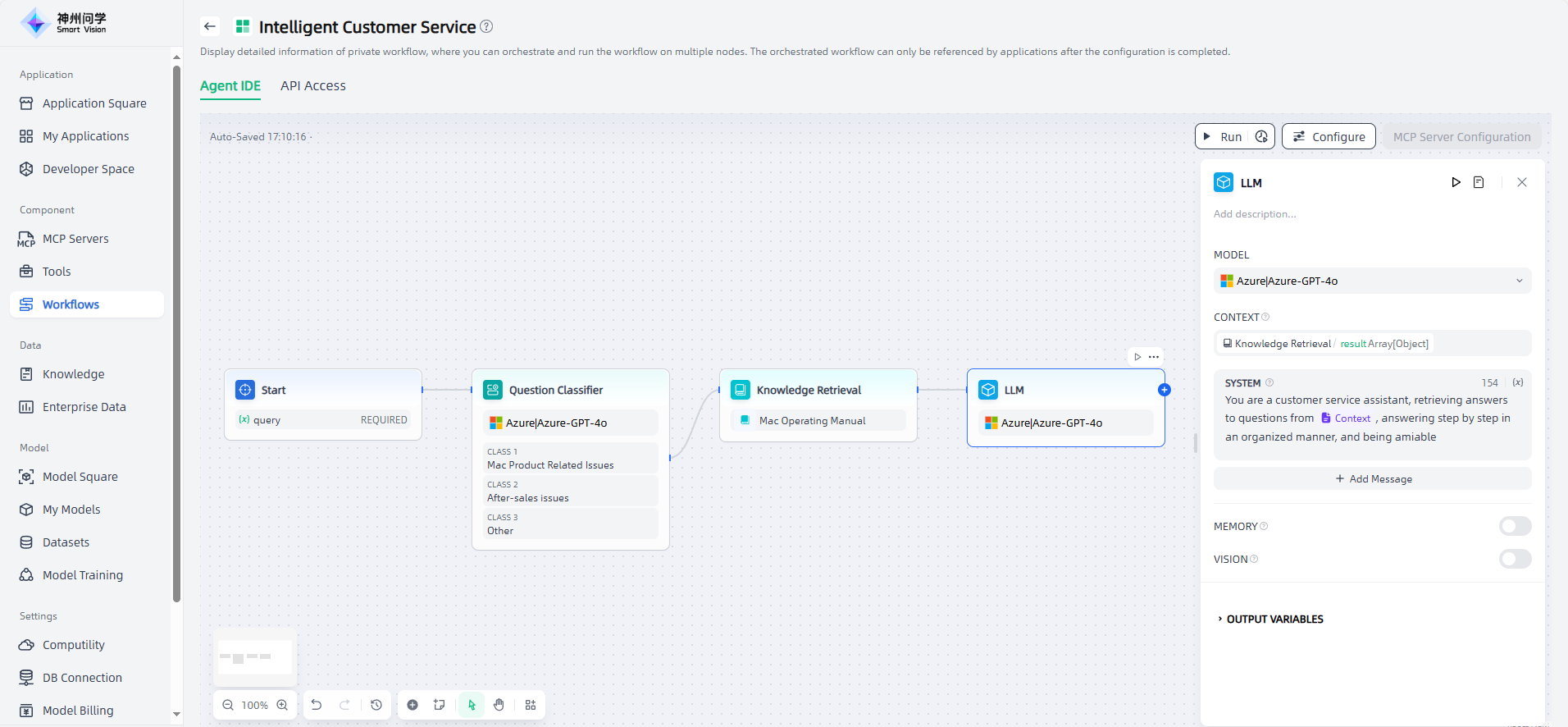
Task: Open run history next to Run
Action: pos(1261,137)
